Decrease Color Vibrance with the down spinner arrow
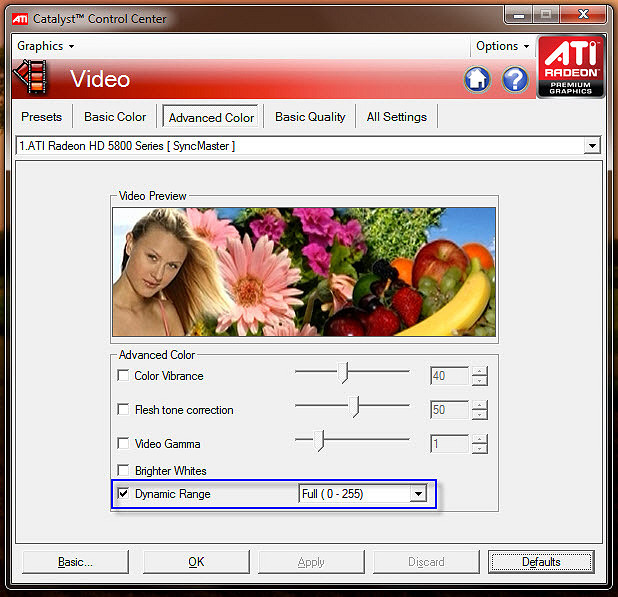Screen dimensions: 618x597 tap(479, 381)
